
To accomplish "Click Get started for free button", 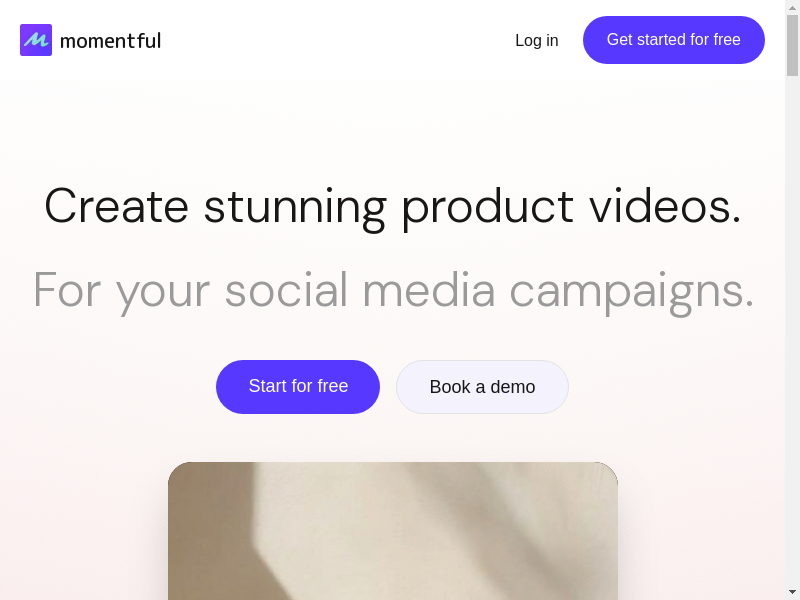I will 673,40.
